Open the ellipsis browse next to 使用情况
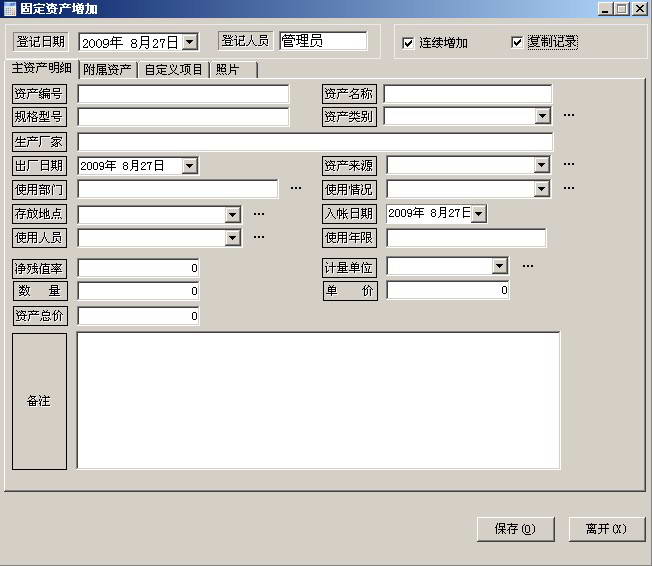This screenshot has height=566, width=652. (569, 188)
